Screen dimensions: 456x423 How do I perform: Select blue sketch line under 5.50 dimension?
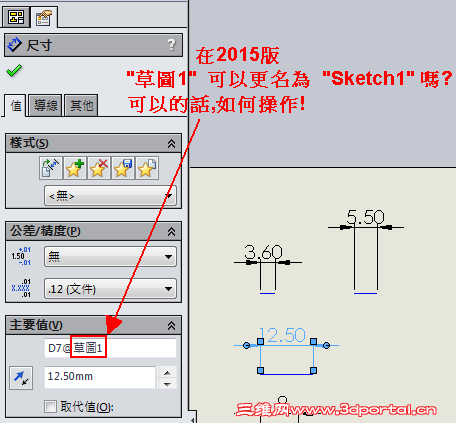click(365, 293)
